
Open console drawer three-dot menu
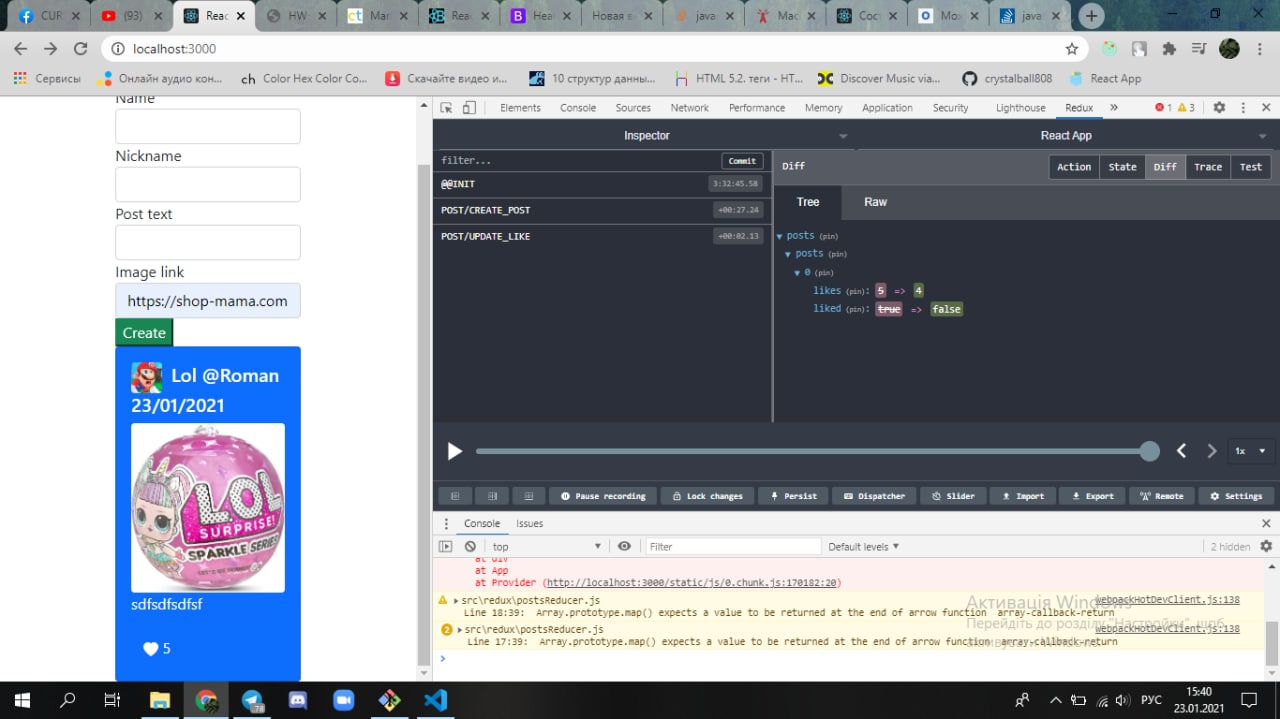(447, 523)
